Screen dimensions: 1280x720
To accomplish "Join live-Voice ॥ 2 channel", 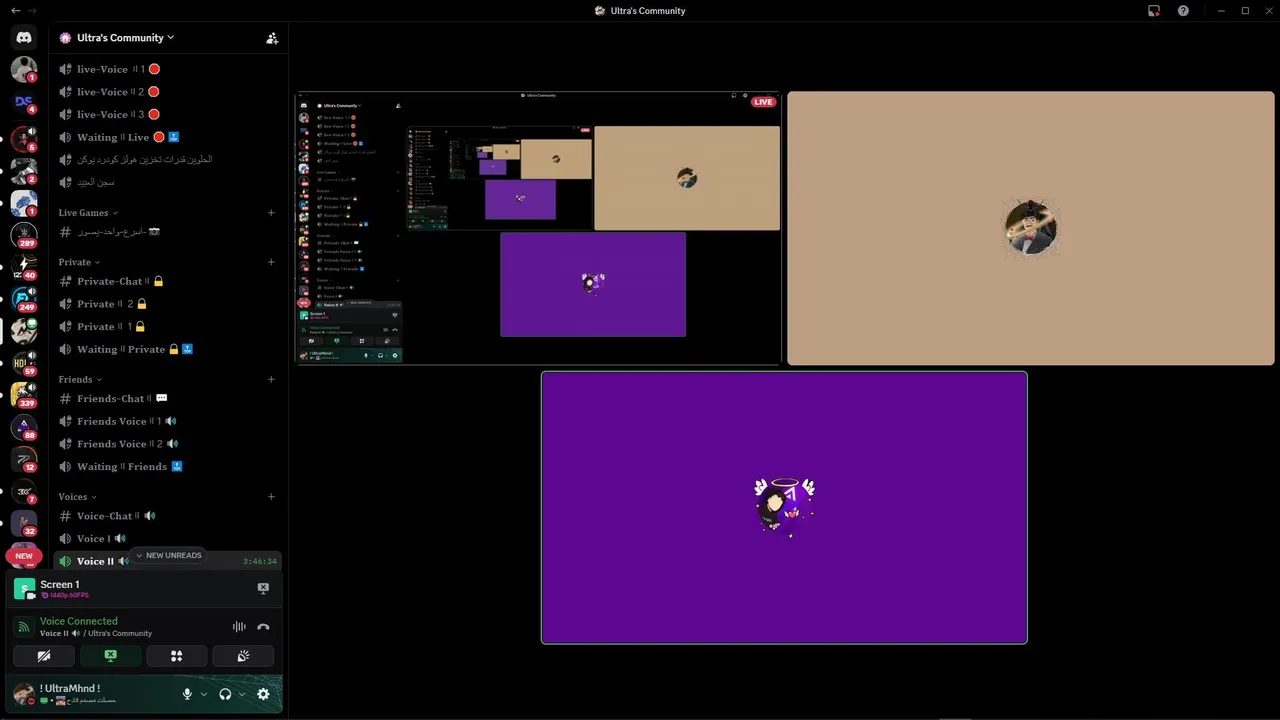I will click(x=168, y=92).
